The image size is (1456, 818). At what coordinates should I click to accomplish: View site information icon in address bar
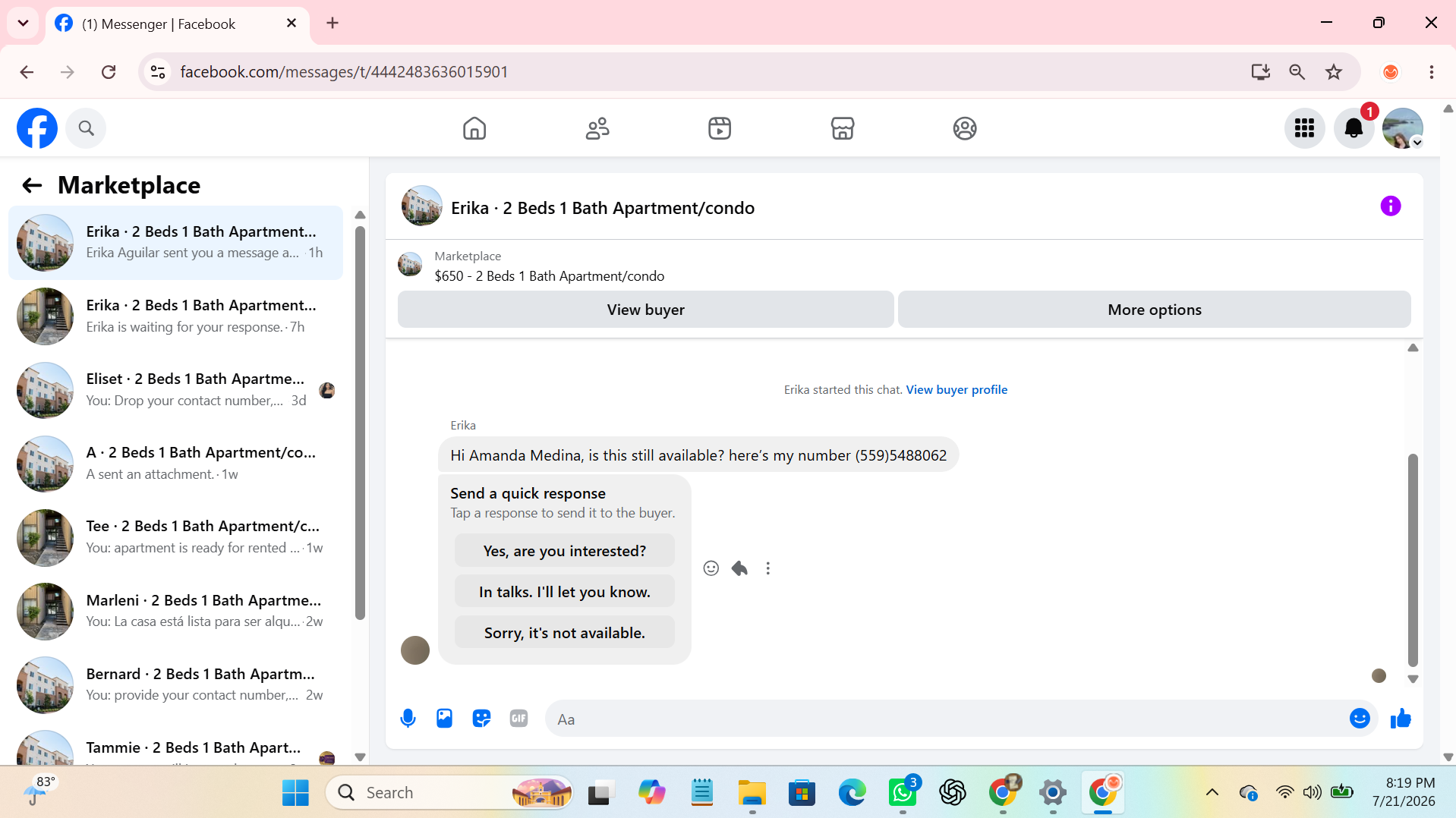tap(158, 72)
